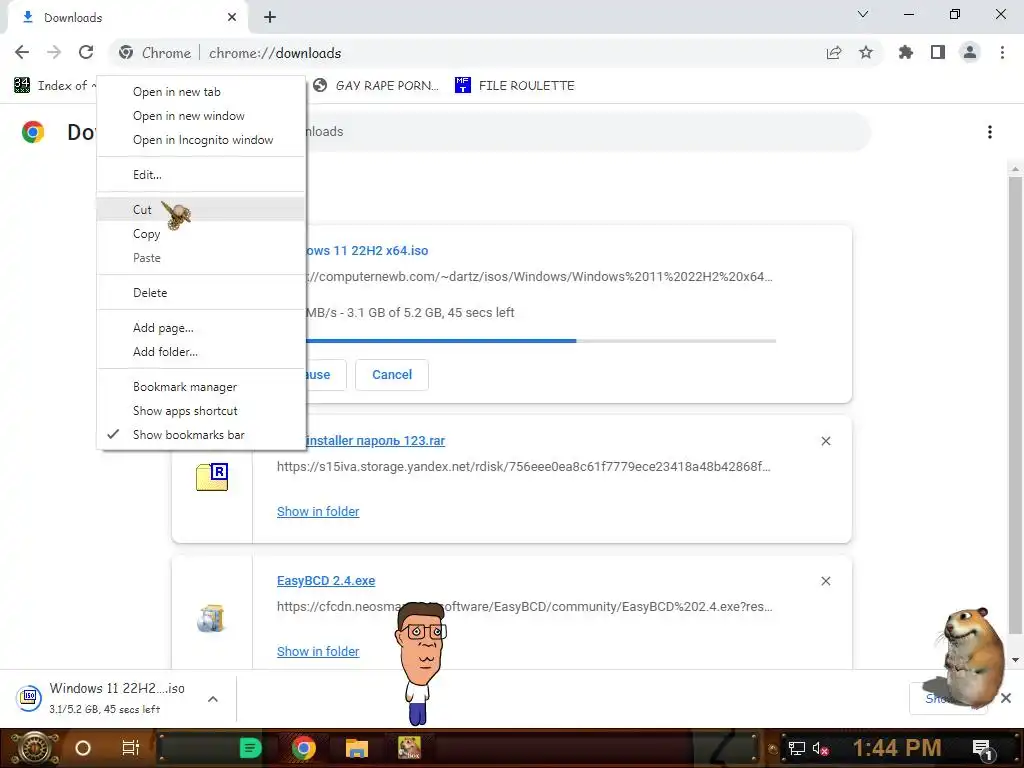Open Task View on the taskbar

coord(131,748)
